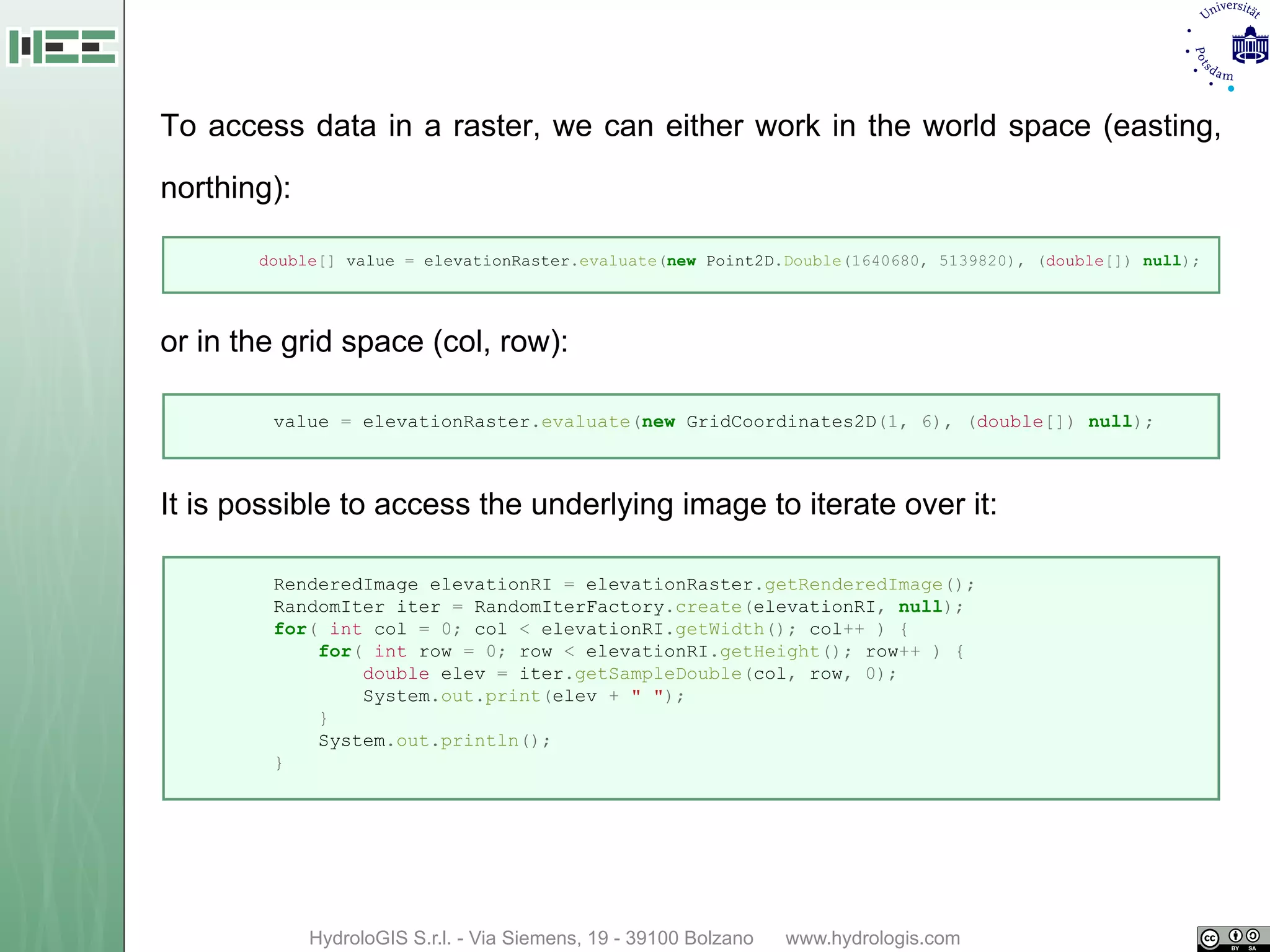The image size is (1270, 952).
Task: Click the 'System.out.print(elev + " ")' line
Action: pos(523,696)
